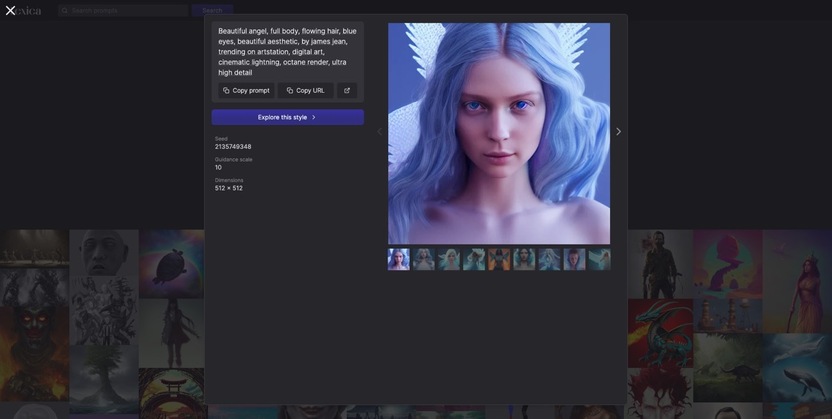Image resolution: width=832 pixels, height=419 pixels.
Task: Click the large blue-haired angel image
Action: pyautogui.click(x=499, y=133)
